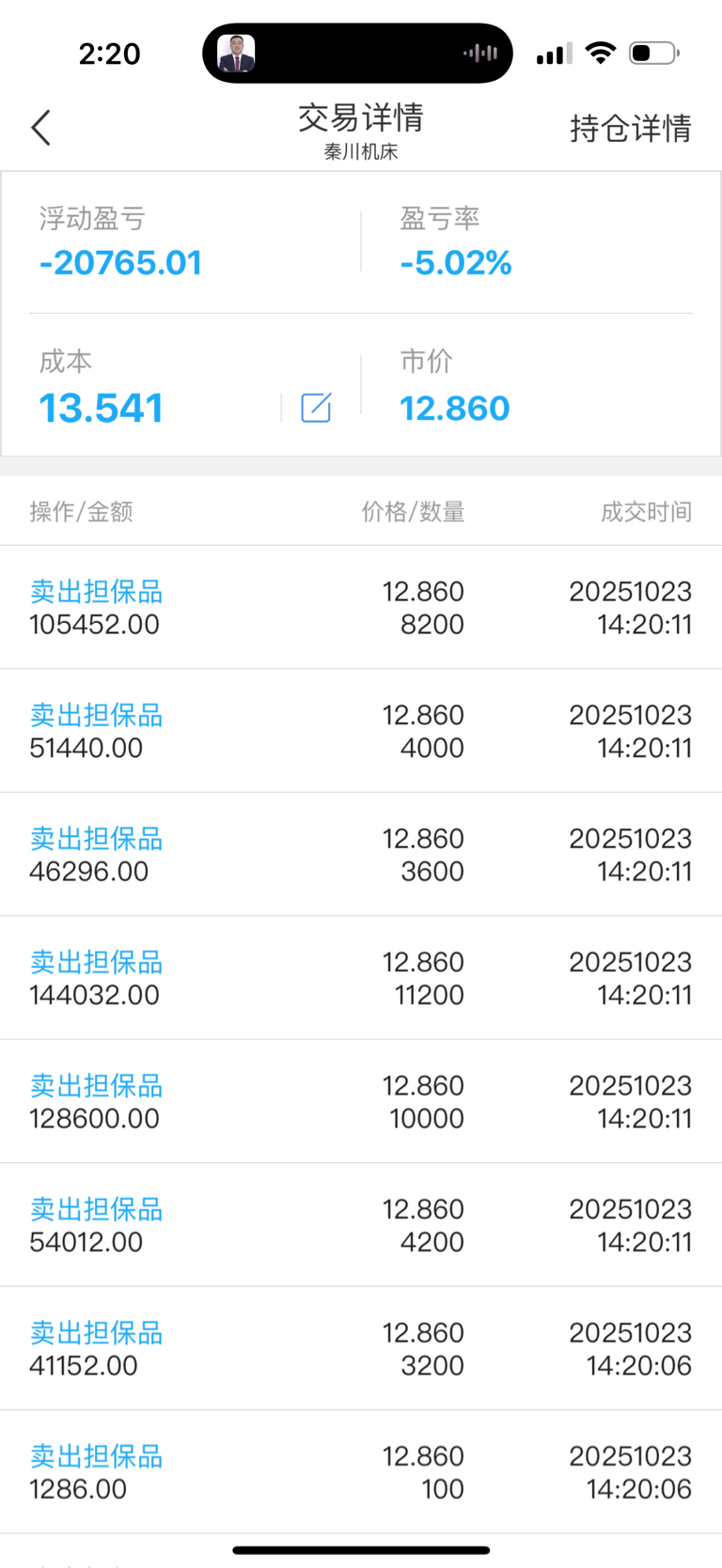Open the 卖出担保品 trade of 144032.00

(361, 978)
